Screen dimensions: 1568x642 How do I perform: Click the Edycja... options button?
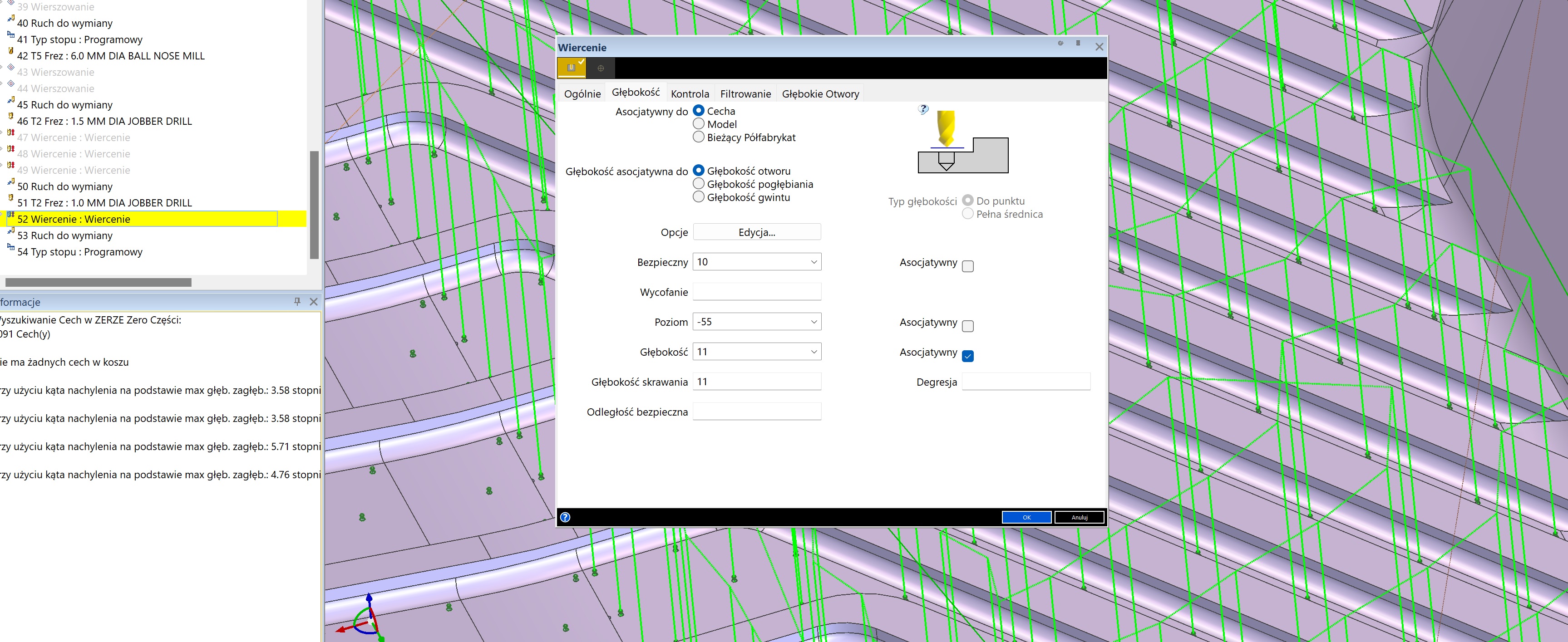pos(757,232)
